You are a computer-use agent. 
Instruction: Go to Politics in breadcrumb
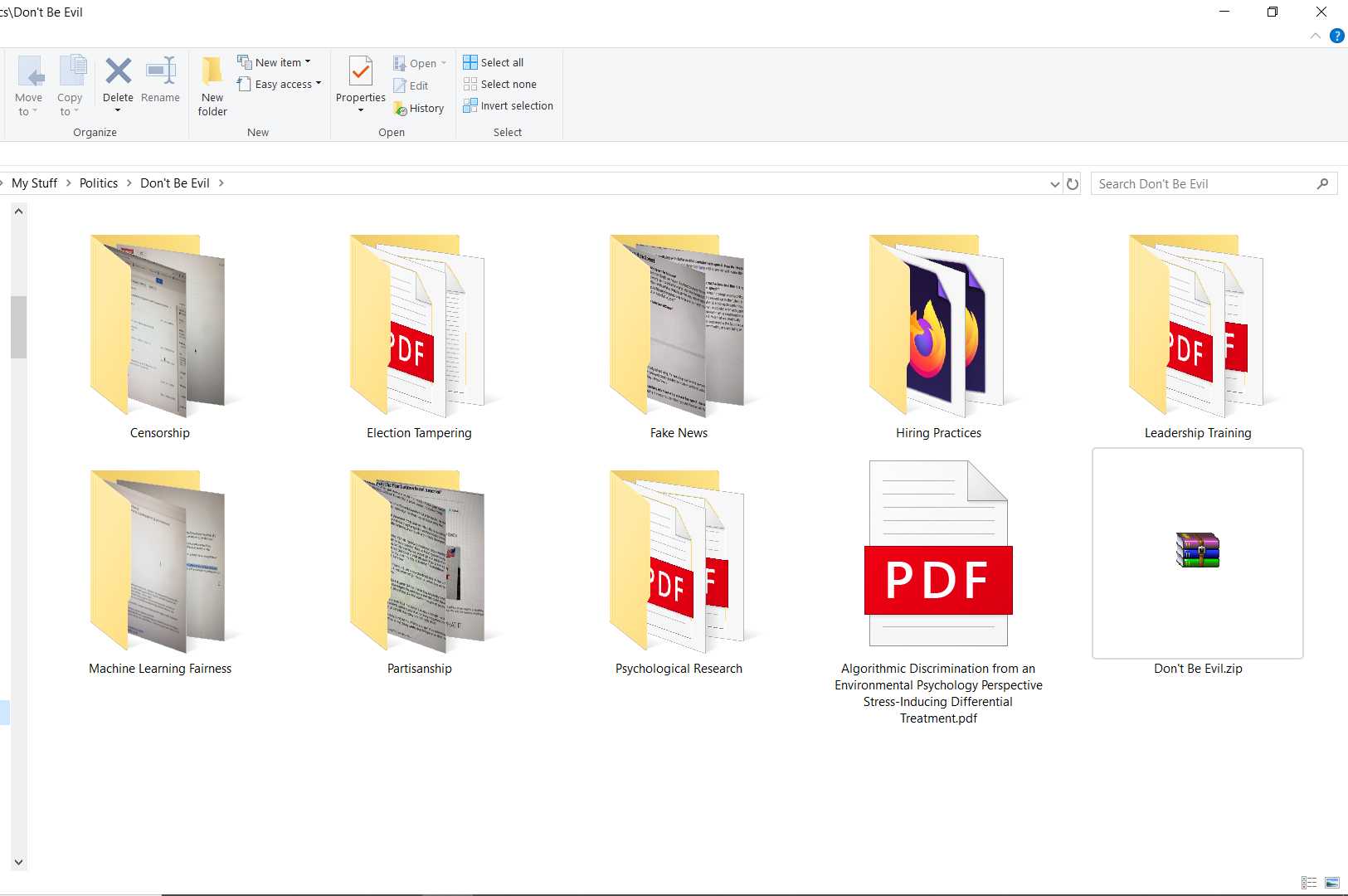click(99, 183)
